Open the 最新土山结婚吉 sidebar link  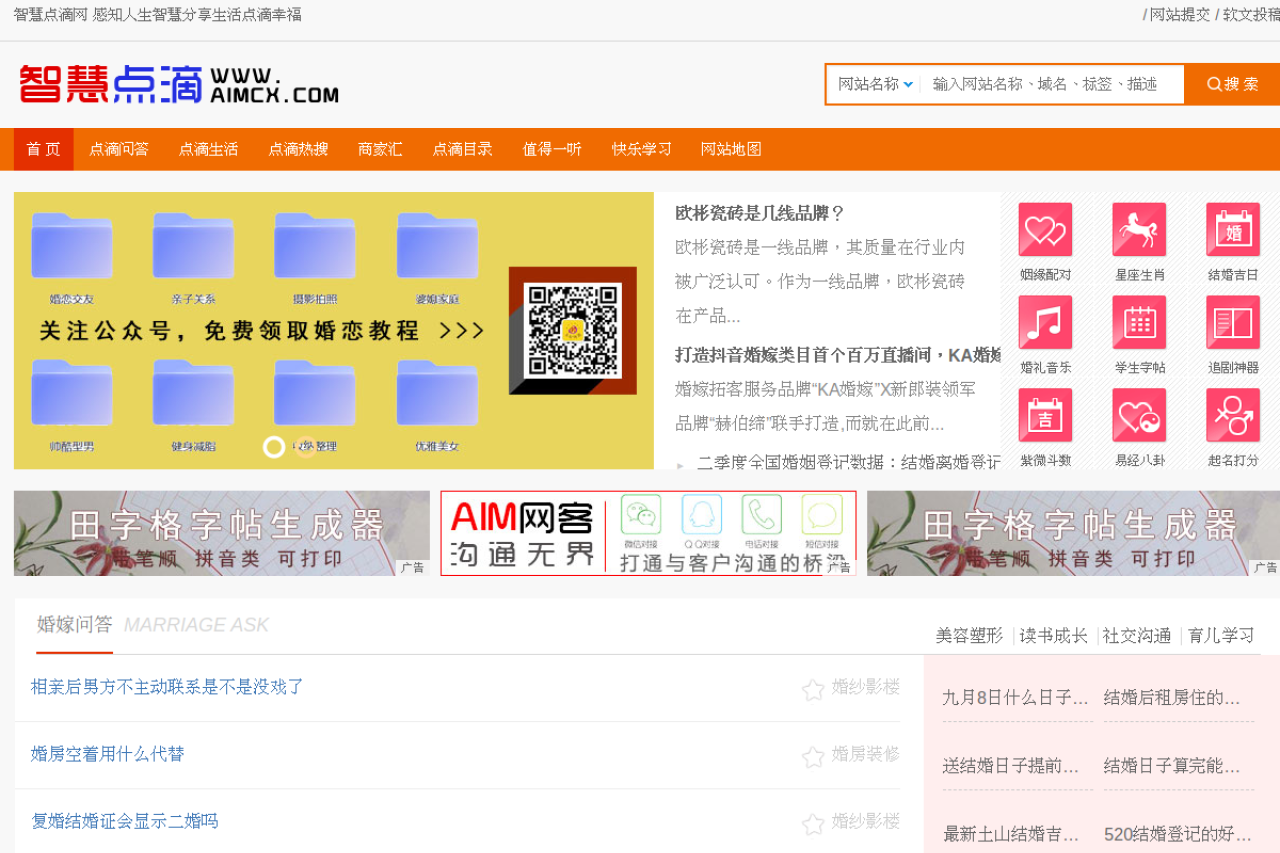(x=1011, y=834)
